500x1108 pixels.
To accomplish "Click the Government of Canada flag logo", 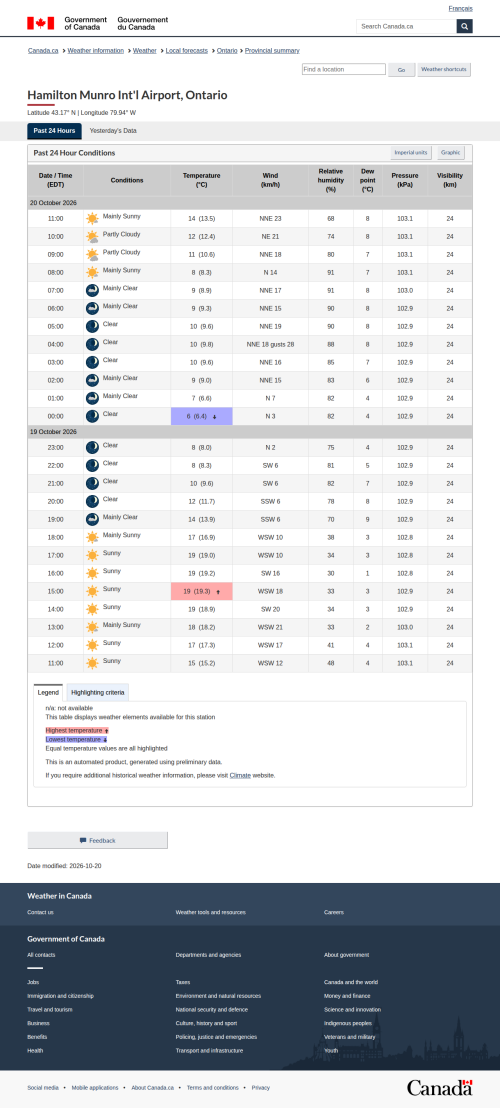I will [x=41, y=23].
